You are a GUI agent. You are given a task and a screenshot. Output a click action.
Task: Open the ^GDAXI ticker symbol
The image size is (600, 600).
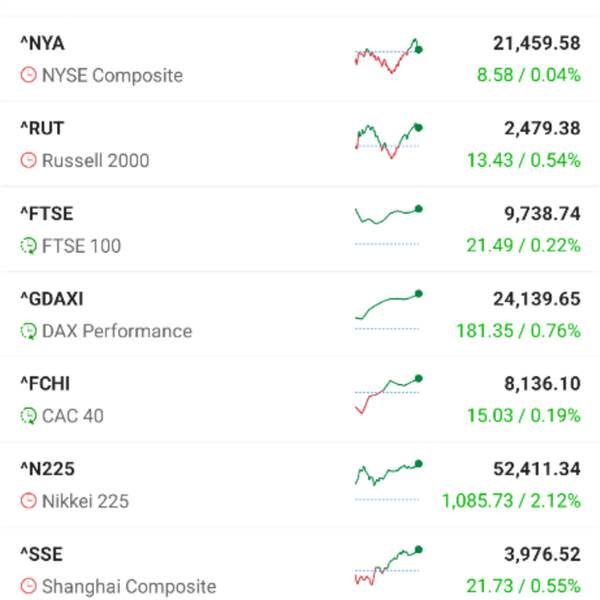(x=50, y=299)
